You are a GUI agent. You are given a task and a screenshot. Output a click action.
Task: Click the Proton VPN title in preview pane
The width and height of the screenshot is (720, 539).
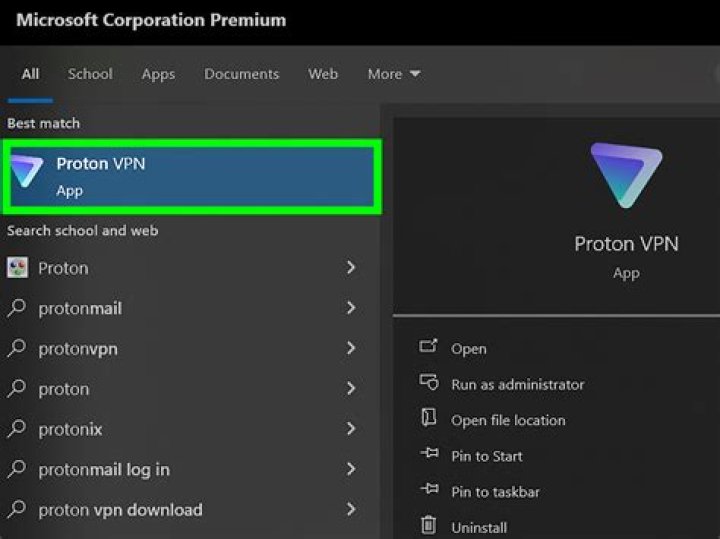pos(626,244)
